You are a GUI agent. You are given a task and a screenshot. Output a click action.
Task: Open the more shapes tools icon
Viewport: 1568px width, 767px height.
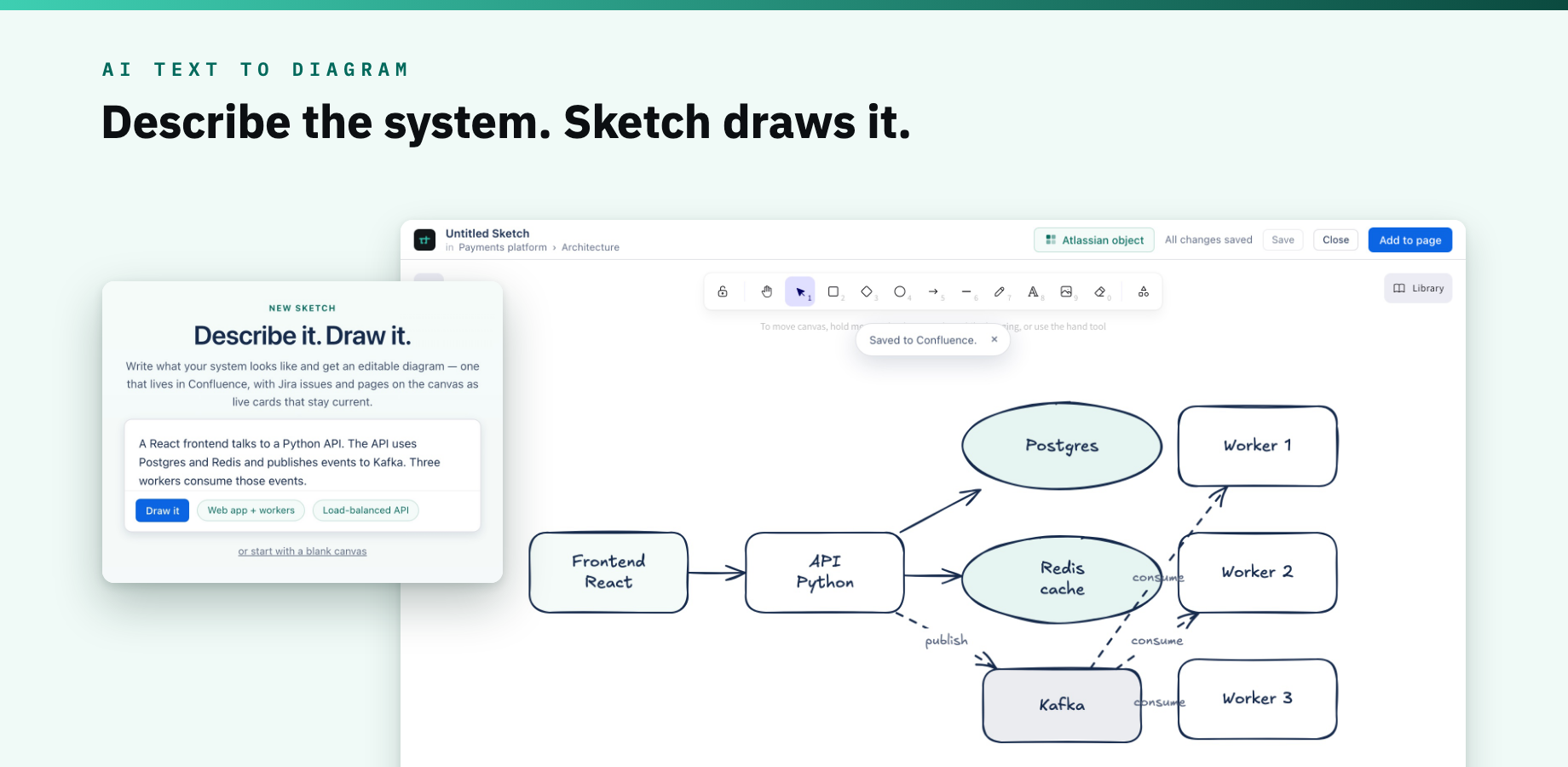coord(1144,291)
